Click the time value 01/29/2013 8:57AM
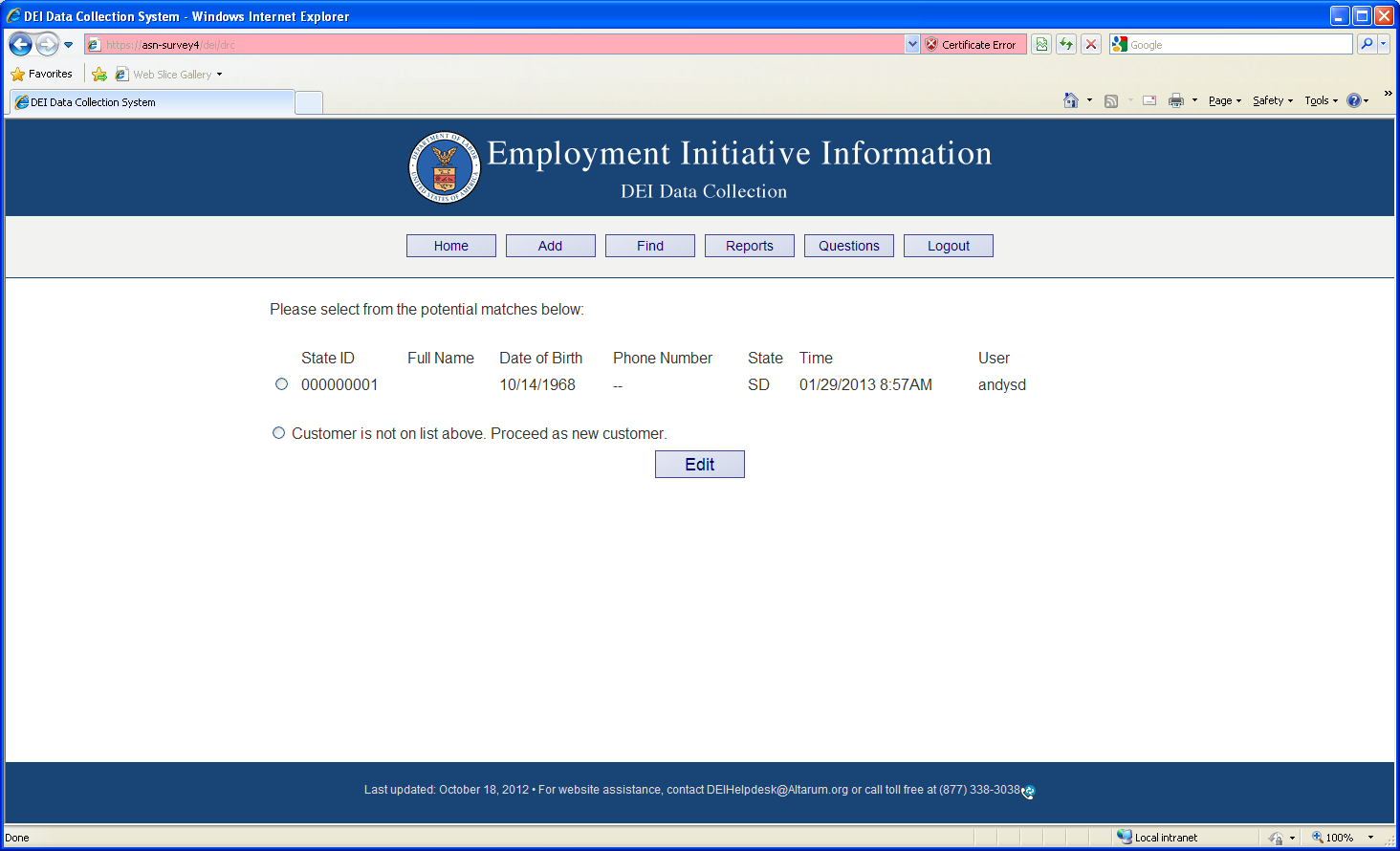1400x851 pixels. [x=865, y=384]
